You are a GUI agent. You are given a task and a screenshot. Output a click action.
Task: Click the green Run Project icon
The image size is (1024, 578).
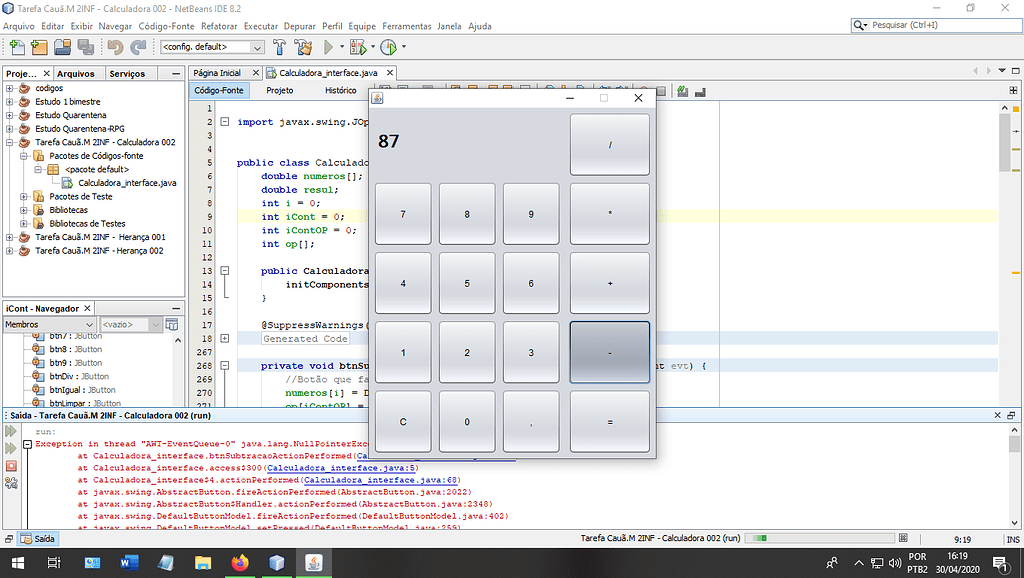pos(328,47)
